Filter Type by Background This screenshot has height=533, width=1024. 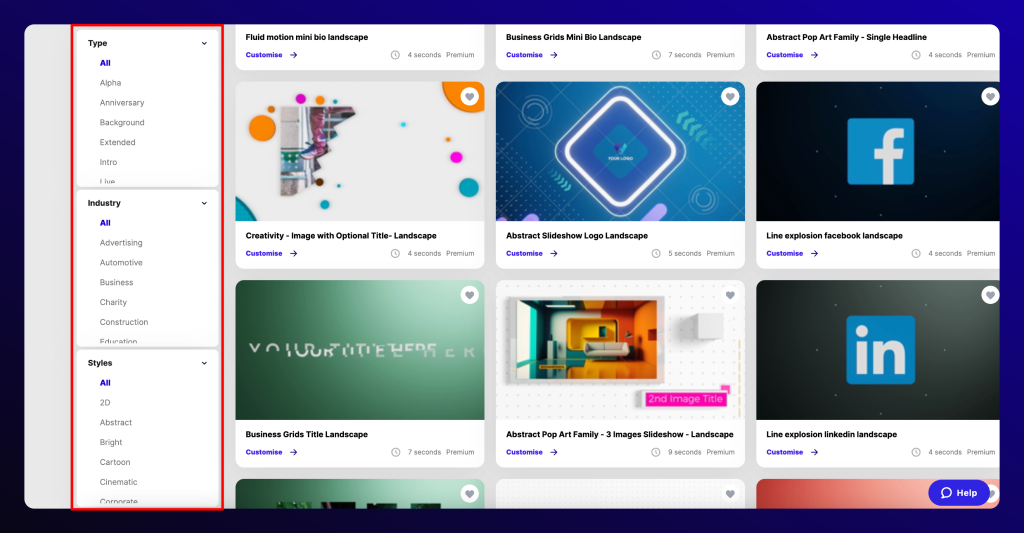(x=122, y=123)
